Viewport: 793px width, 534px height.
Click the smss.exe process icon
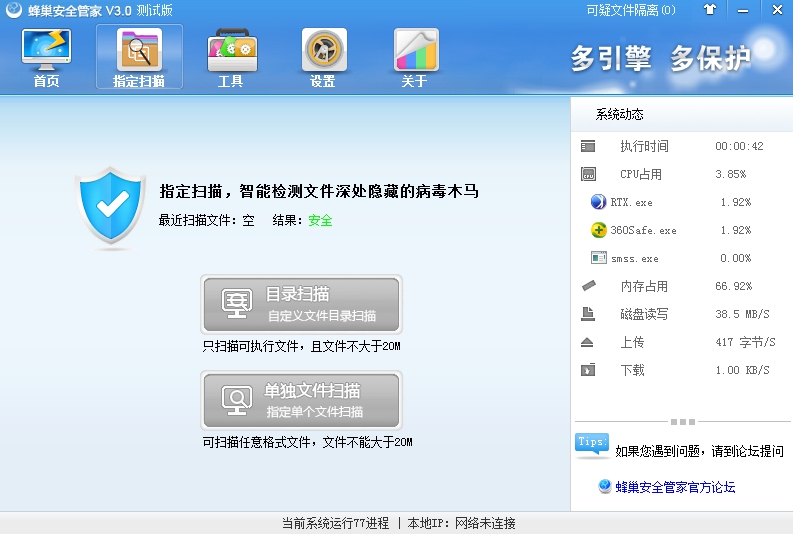tap(599, 258)
